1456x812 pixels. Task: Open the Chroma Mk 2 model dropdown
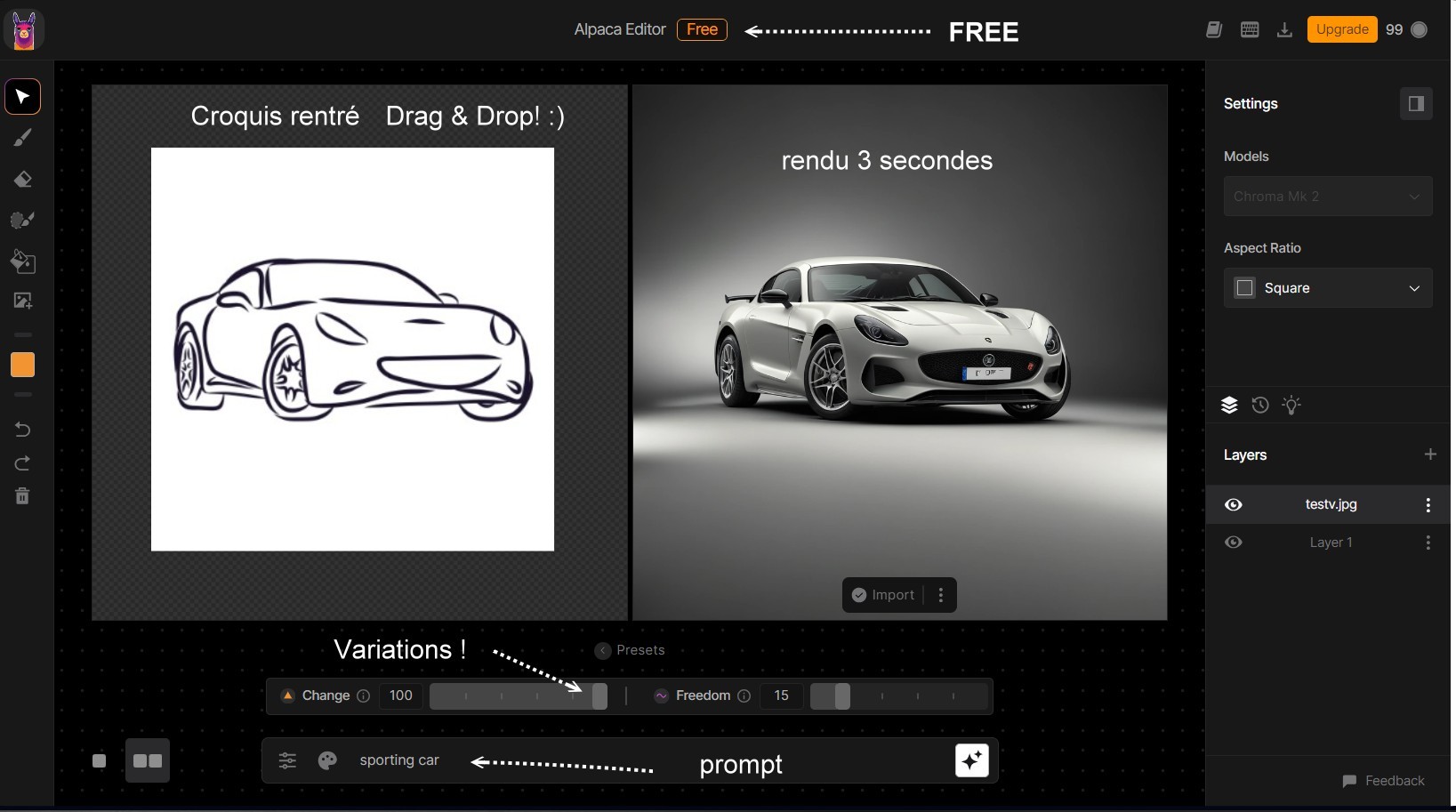1328,197
